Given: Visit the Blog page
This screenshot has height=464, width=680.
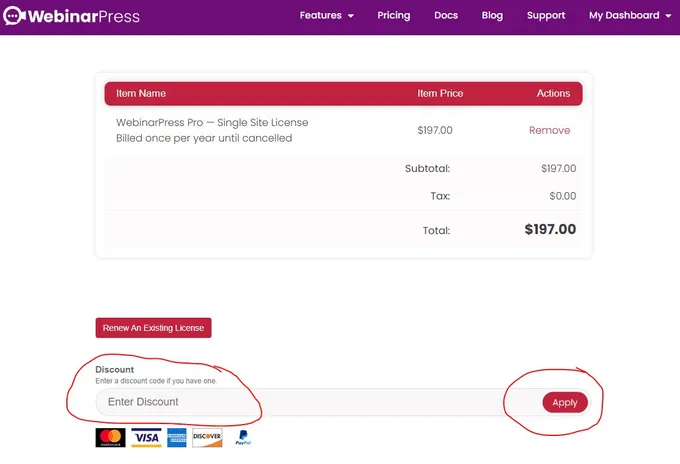Looking at the screenshot, I should 492,16.
